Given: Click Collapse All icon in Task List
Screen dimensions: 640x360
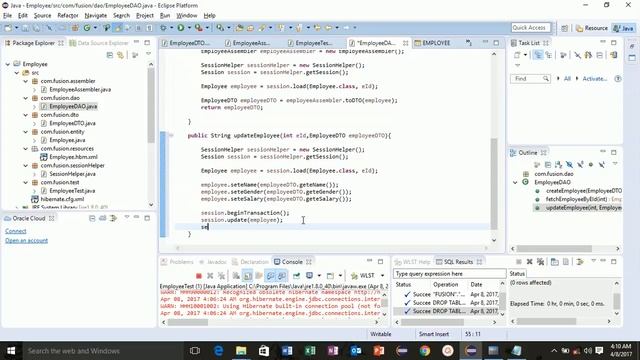Looking at the screenshot, I should (x=600, y=55).
